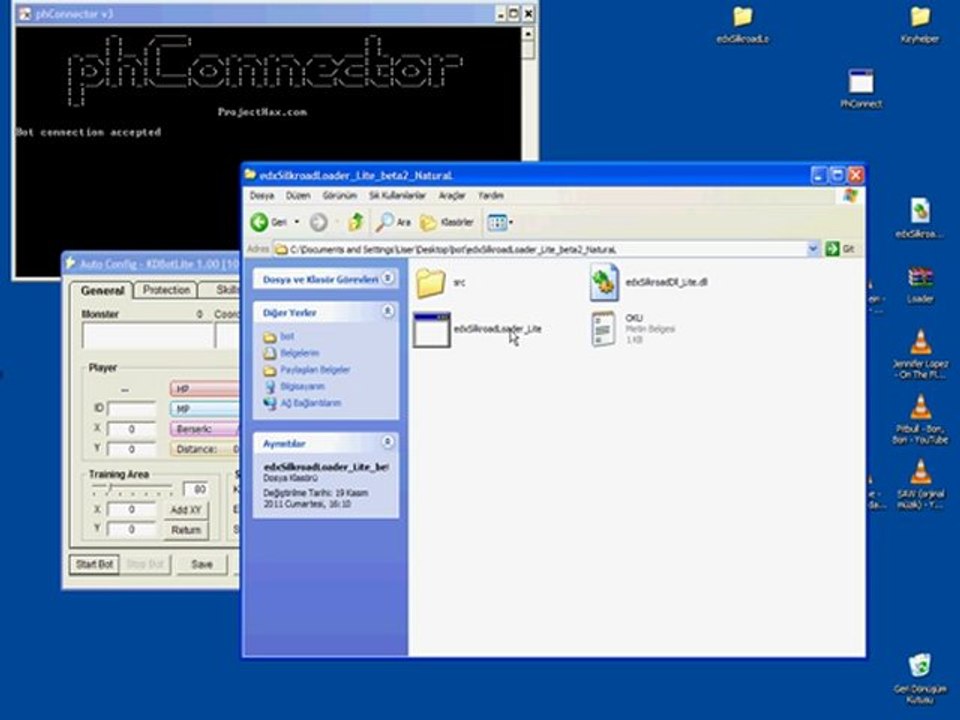Launch edxSilkroadLoader_Lite application icon
Image resolution: width=960 pixels, height=720 pixels.
click(432, 329)
